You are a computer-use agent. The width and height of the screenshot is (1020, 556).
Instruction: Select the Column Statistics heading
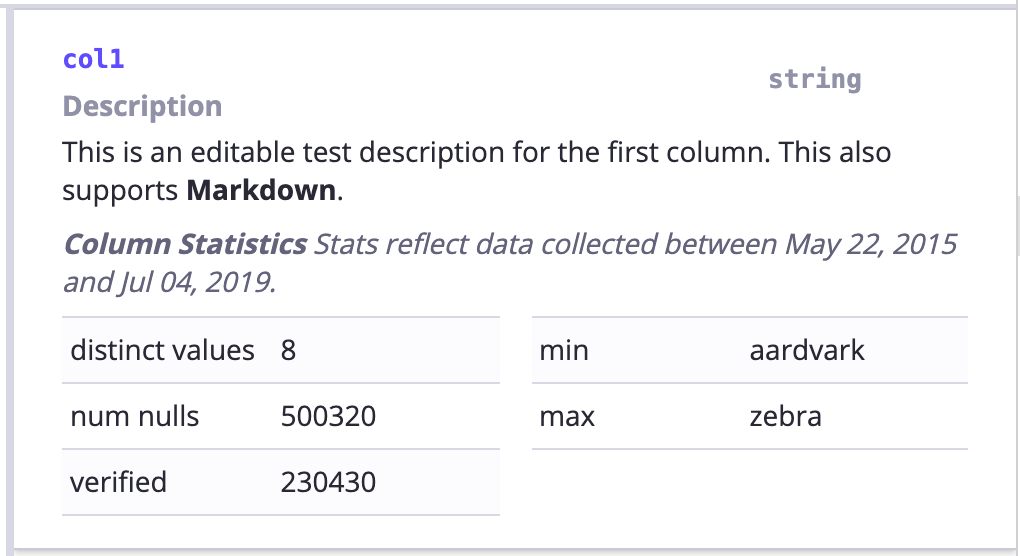pos(185,245)
